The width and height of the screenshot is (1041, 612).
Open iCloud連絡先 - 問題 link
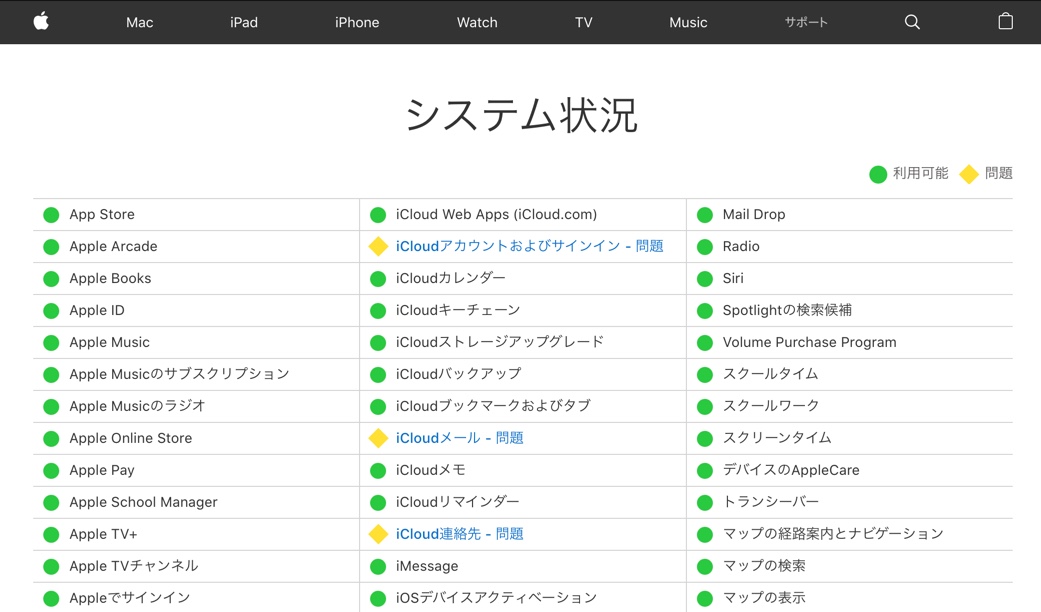[459, 534]
